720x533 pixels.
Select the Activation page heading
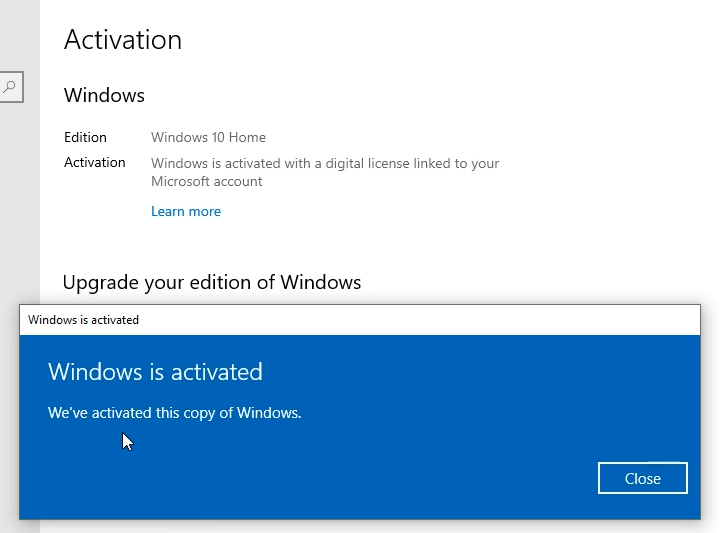click(x=123, y=39)
